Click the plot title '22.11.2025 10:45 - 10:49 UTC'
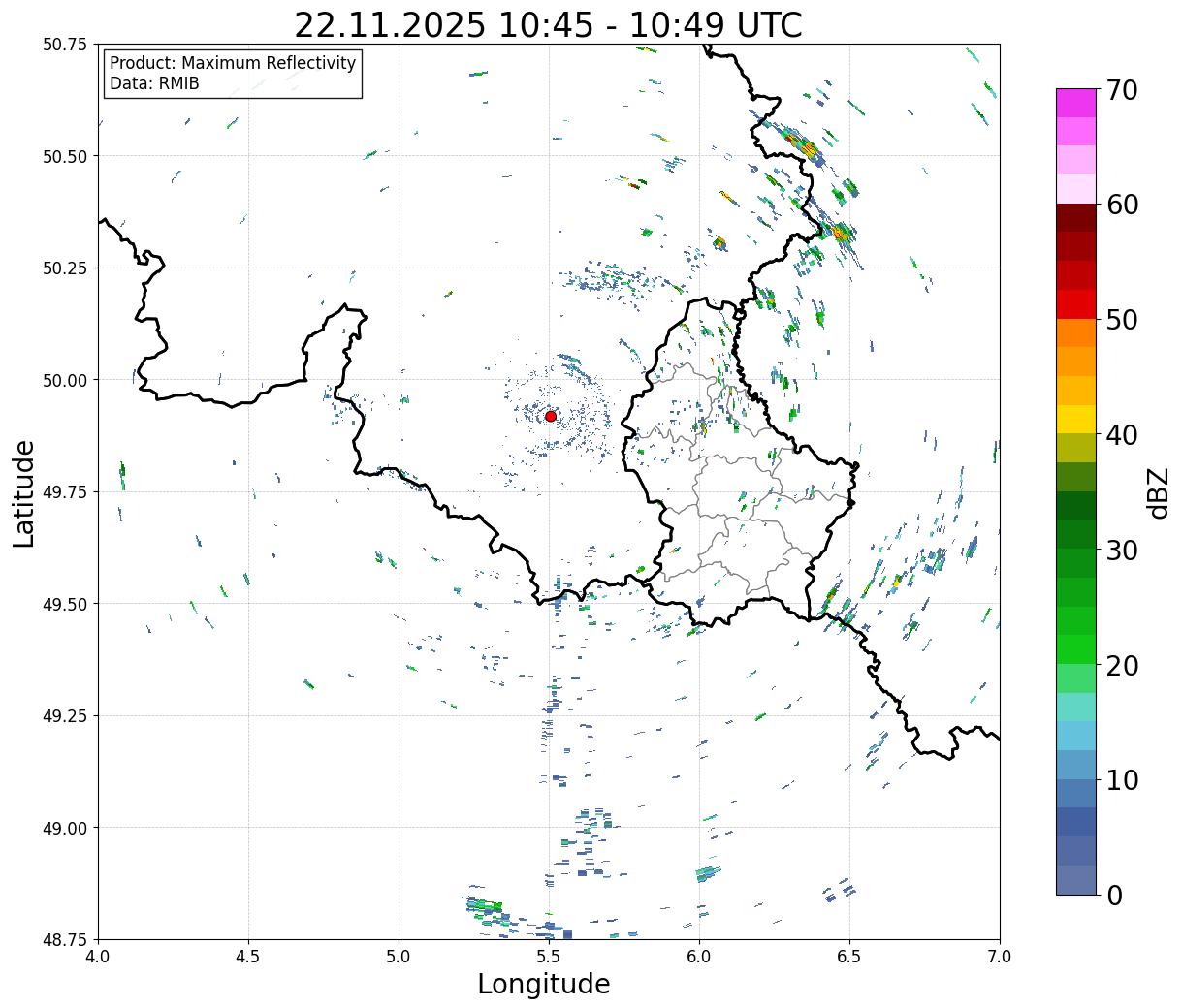 click(x=548, y=25)
